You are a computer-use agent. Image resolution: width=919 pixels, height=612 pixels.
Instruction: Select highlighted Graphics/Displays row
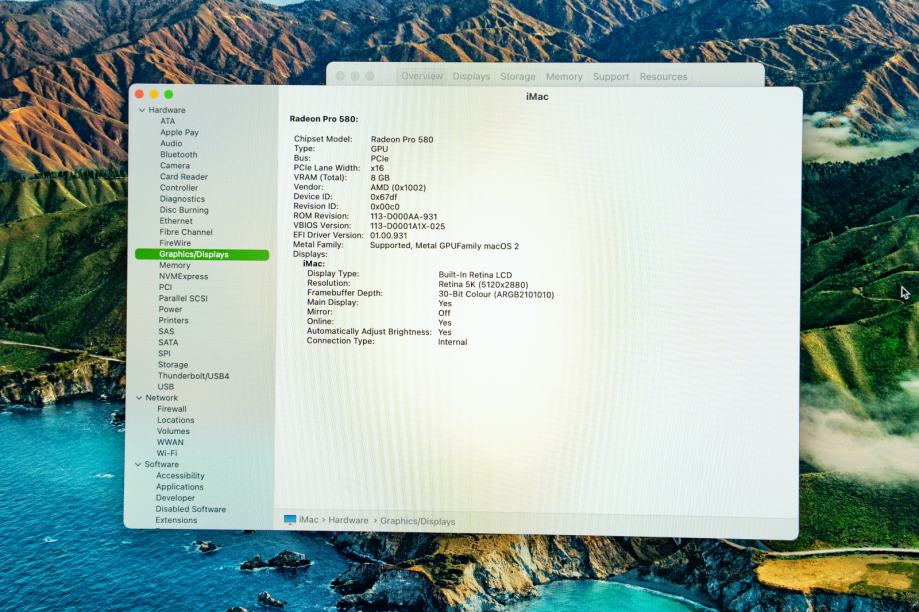click(202, 254)
